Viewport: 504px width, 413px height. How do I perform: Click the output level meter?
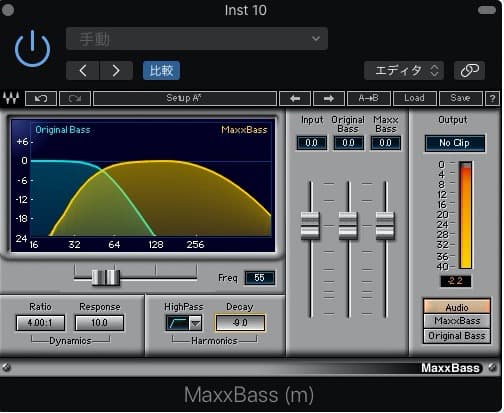coord(465,215)
